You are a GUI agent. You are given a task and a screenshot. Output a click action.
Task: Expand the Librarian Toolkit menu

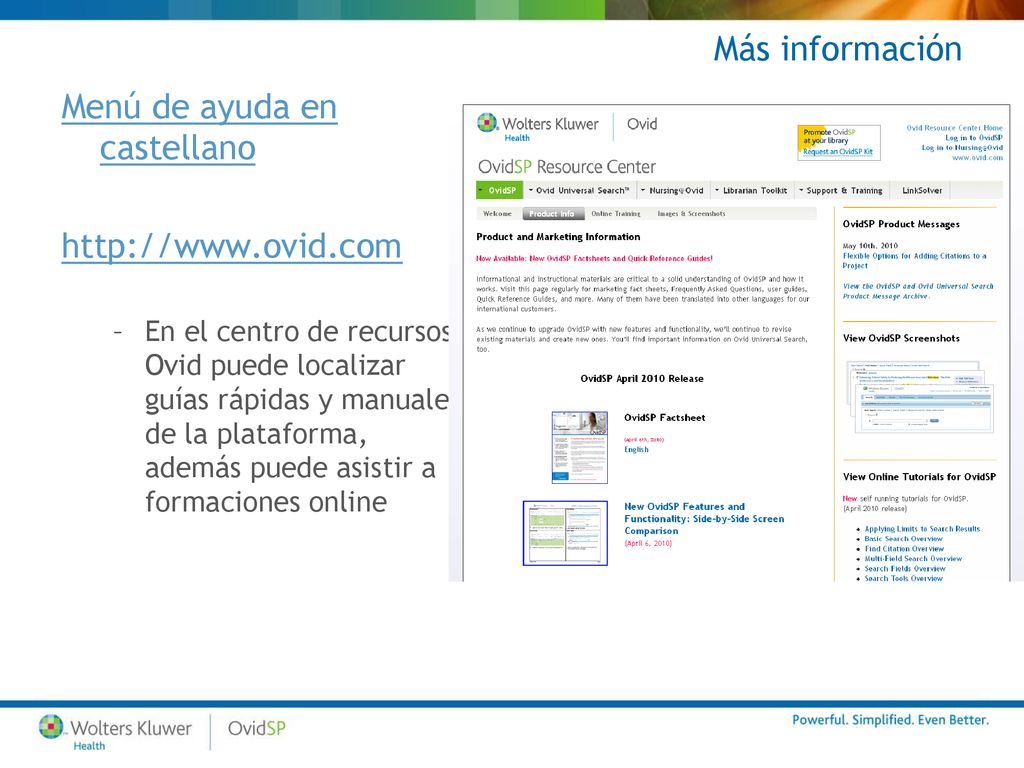[x=751, y=190]
